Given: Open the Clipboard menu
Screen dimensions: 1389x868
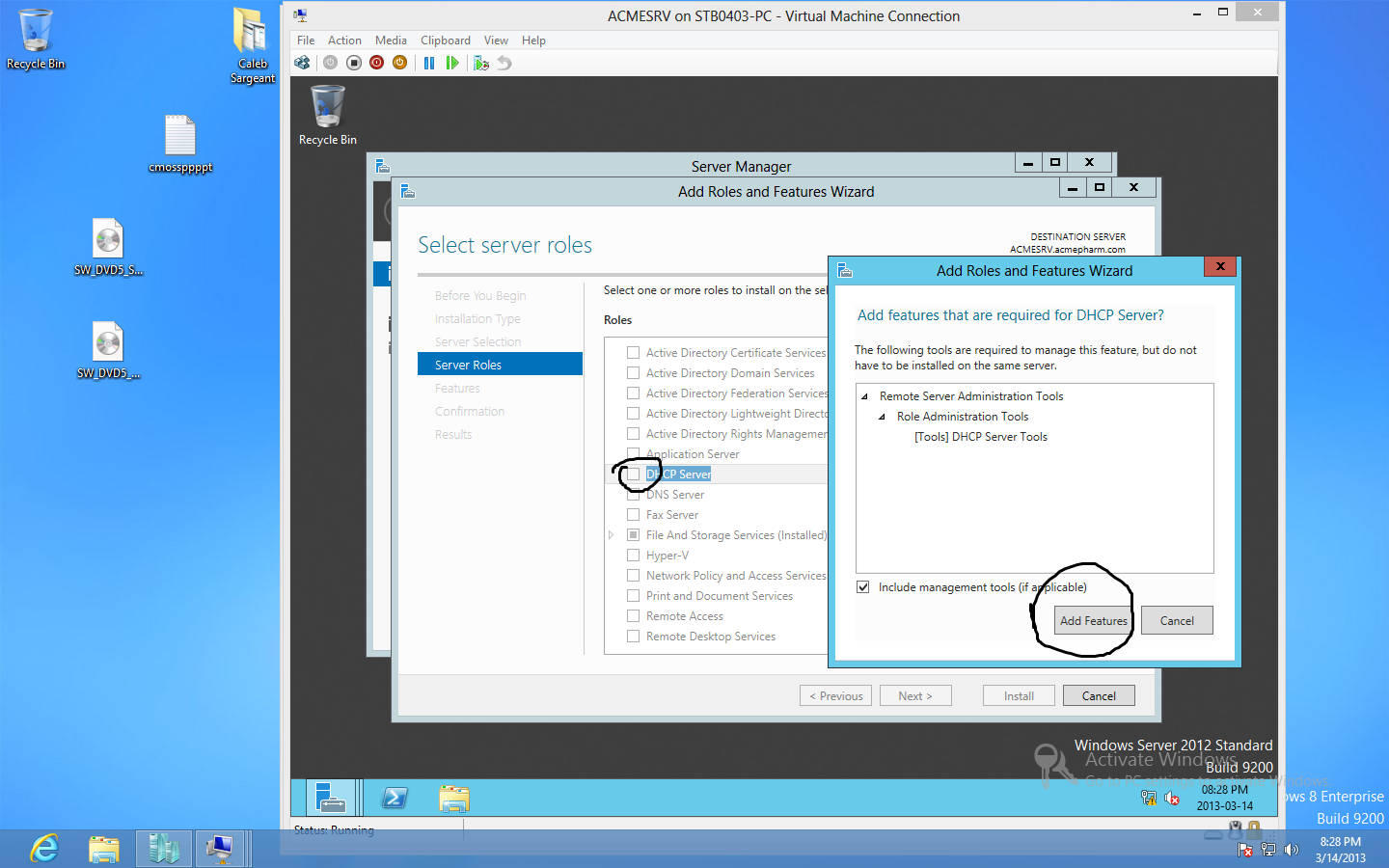Looking at the screenshot, I should [446, 41].
